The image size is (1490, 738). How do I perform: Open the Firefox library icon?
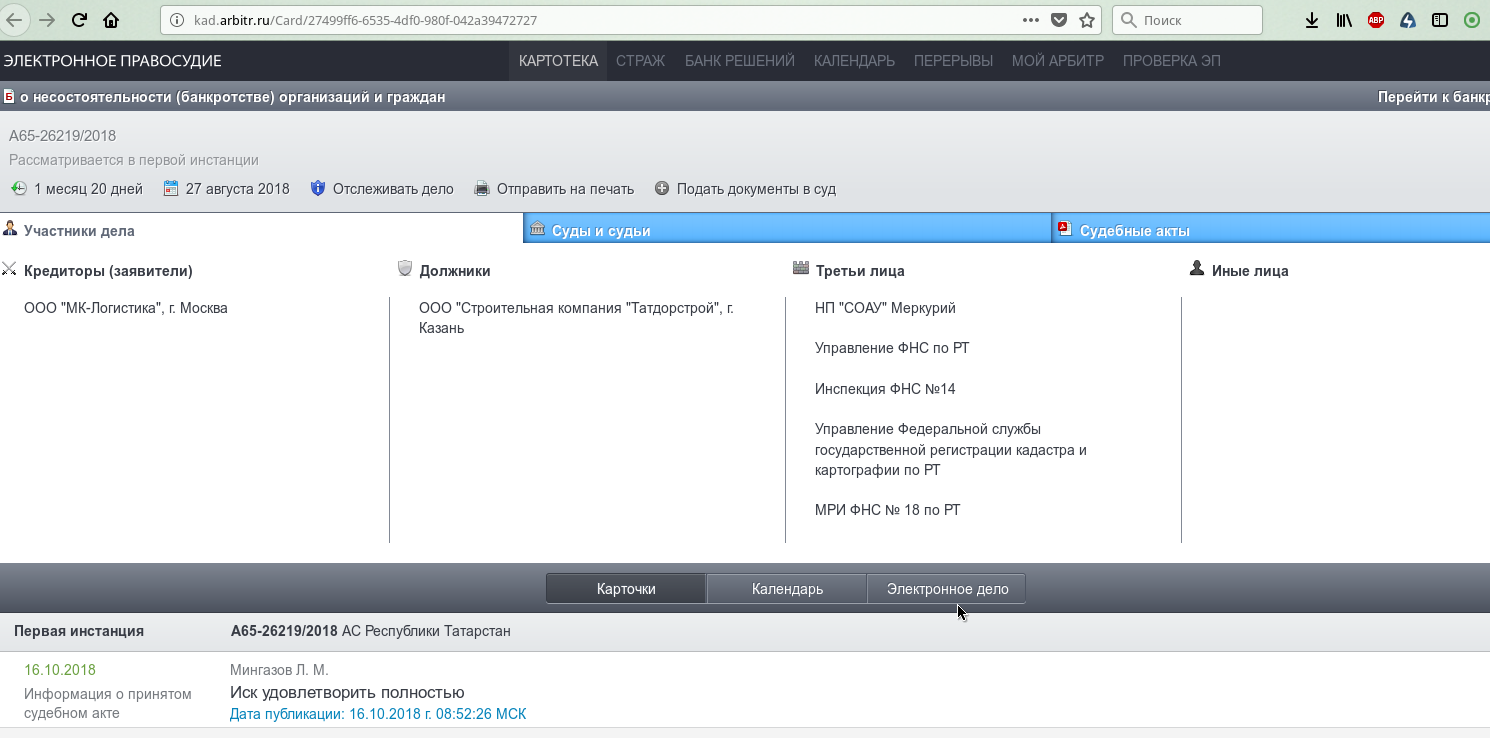pos(1344,20)
